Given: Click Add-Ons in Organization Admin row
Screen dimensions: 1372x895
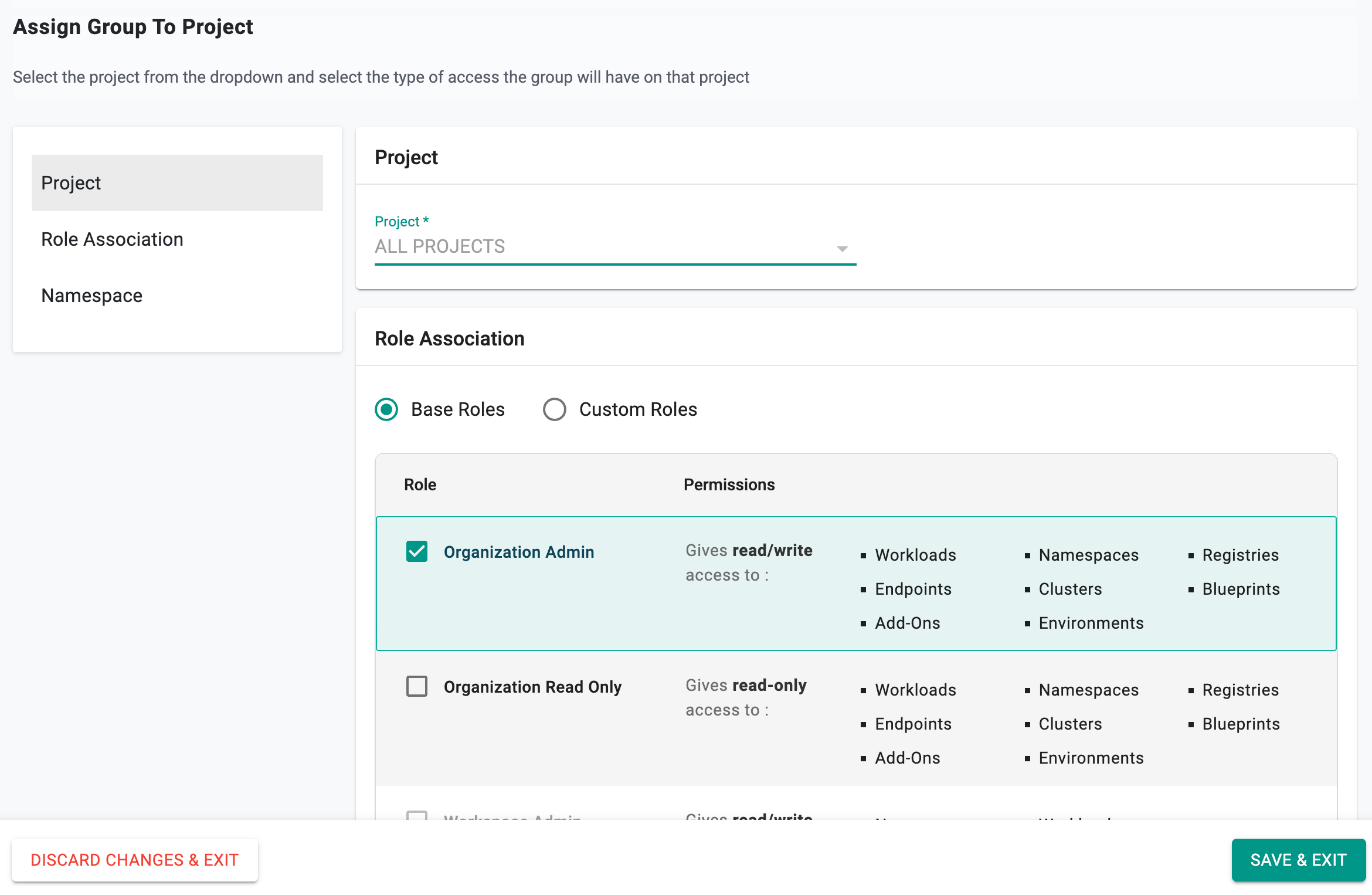Looking at the screenshot, I should coord(908,623).
